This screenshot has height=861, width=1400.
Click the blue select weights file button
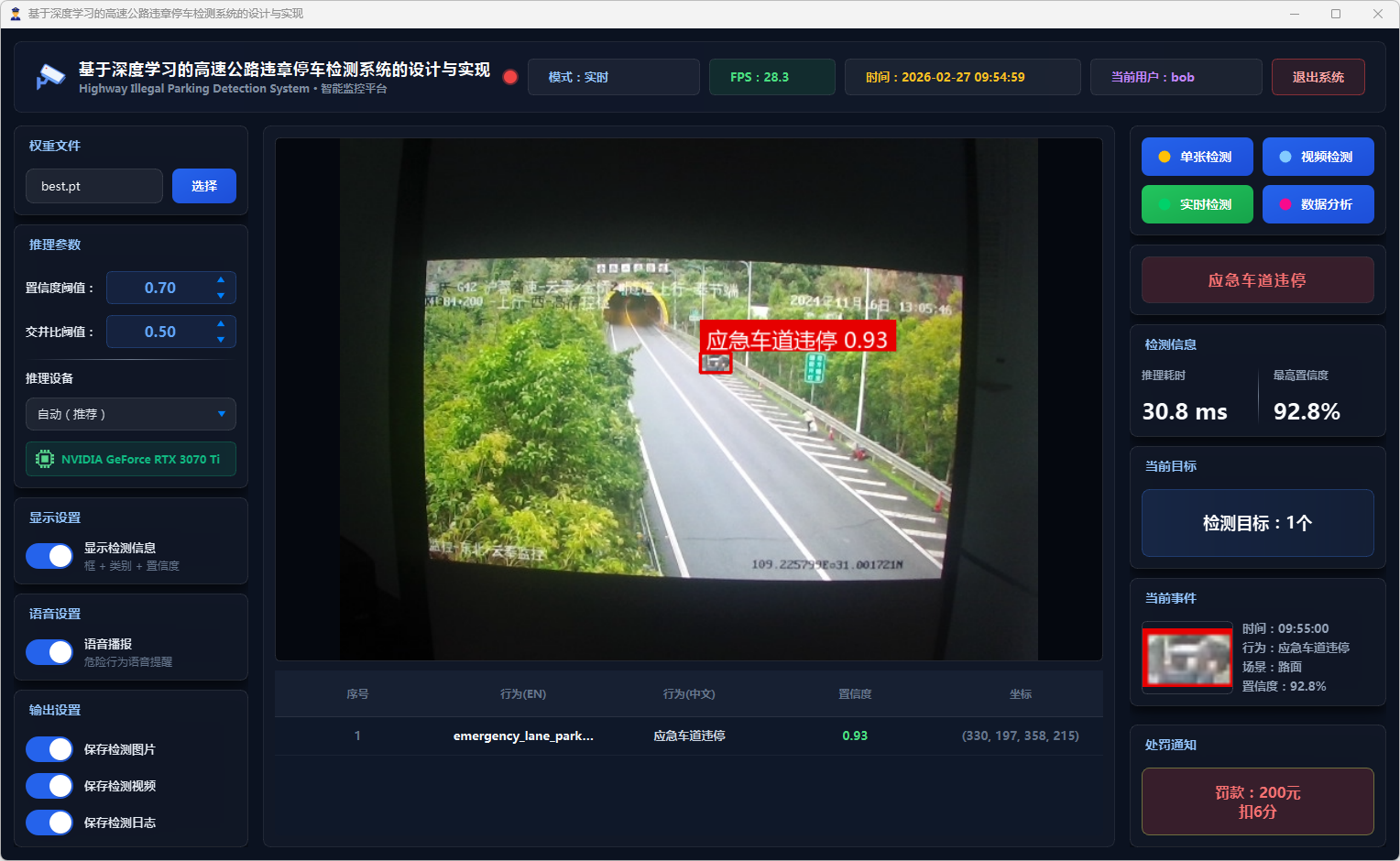coord(204,186)
